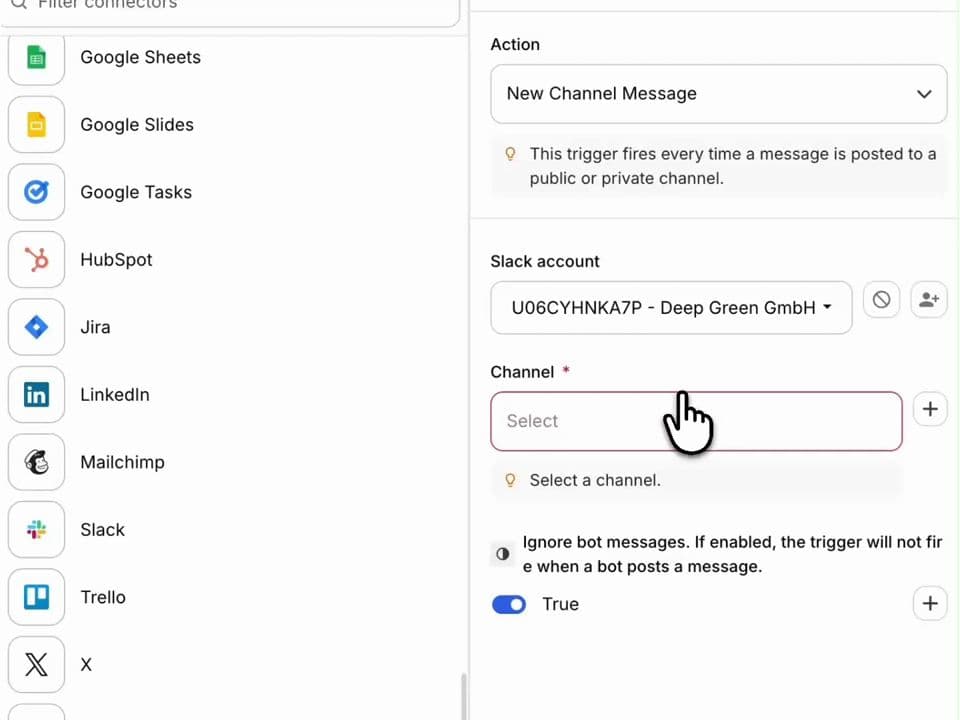Click the Google Slides connector icon

pos(36,125)
